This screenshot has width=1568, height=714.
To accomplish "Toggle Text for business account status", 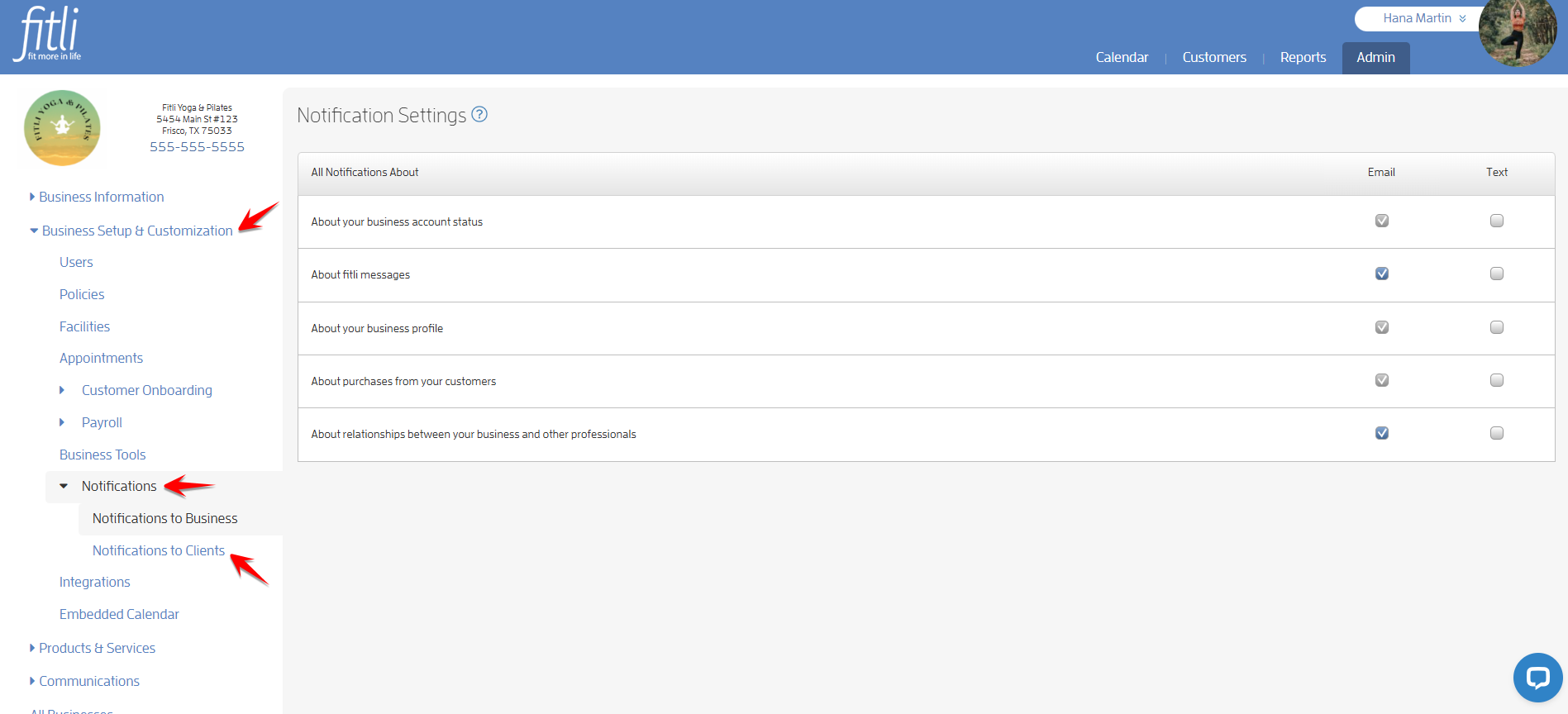I will 1496,221.
